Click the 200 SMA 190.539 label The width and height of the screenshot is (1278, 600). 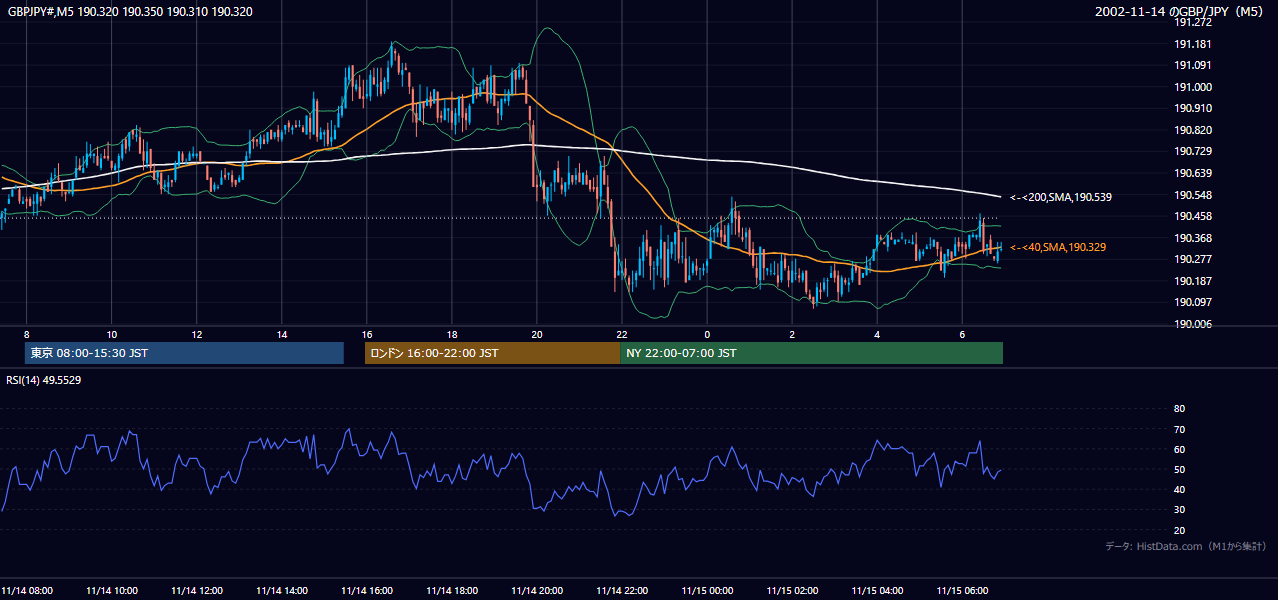(1061, 197)
